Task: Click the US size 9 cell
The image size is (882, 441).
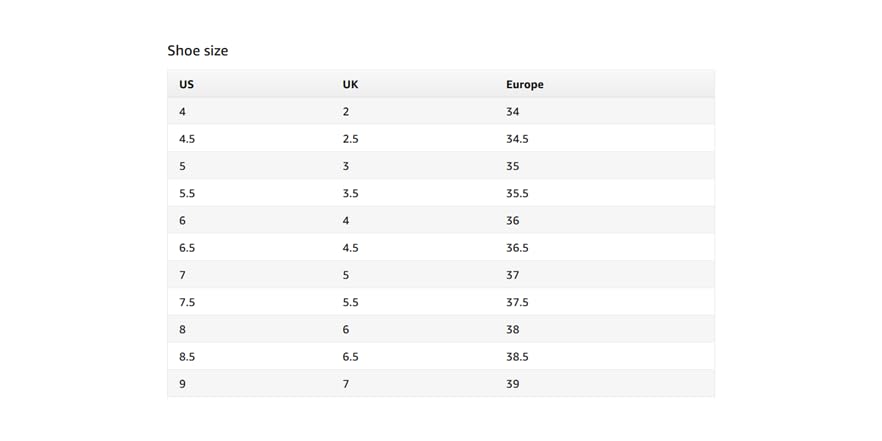Action: coord(182,383)
